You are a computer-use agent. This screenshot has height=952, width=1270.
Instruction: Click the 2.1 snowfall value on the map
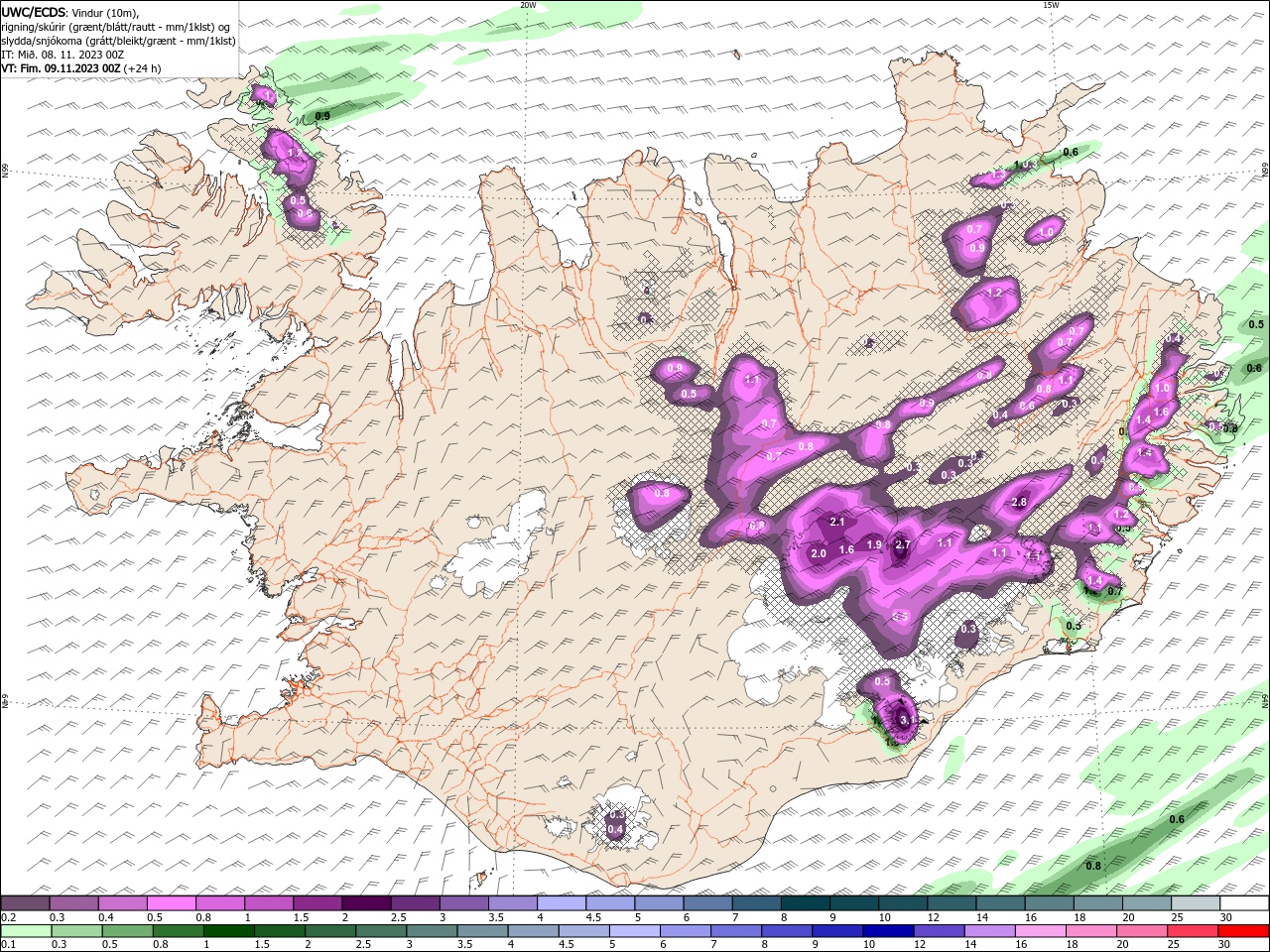[x=836, y=522]
